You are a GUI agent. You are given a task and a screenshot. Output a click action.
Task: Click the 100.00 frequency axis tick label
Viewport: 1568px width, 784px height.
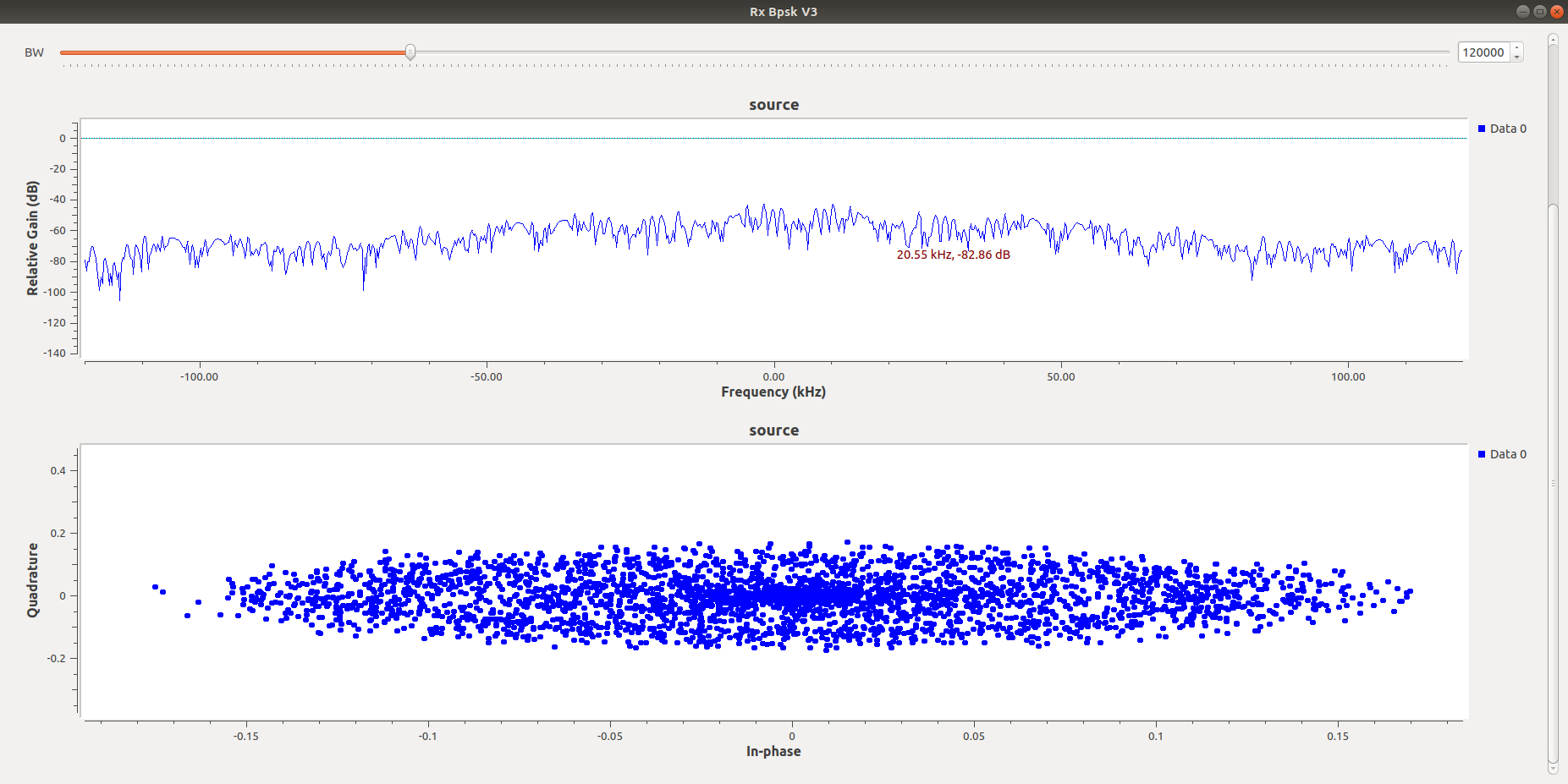coord(1348,377)
